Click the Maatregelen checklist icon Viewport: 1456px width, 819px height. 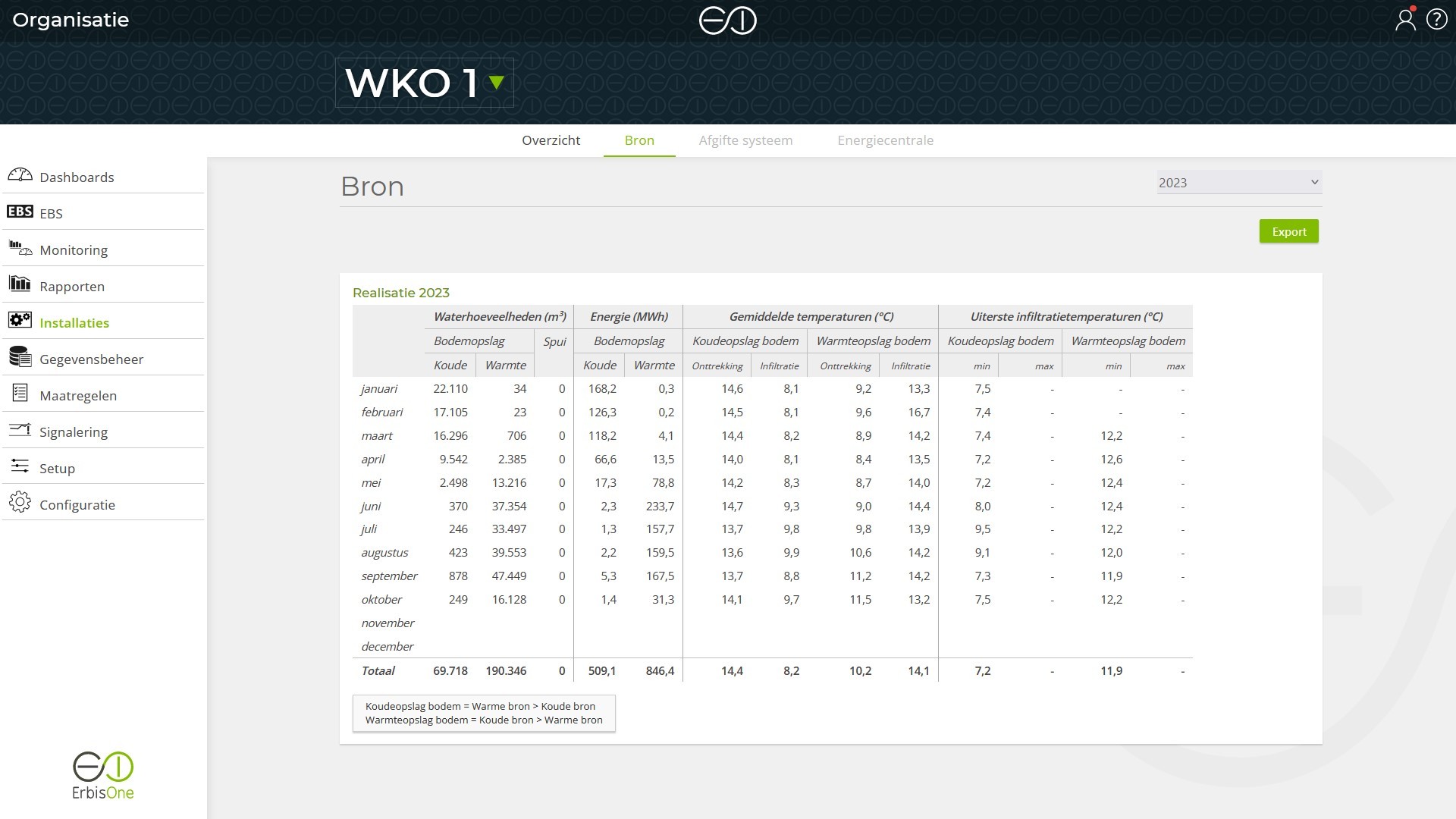click(x=20, y=393)
